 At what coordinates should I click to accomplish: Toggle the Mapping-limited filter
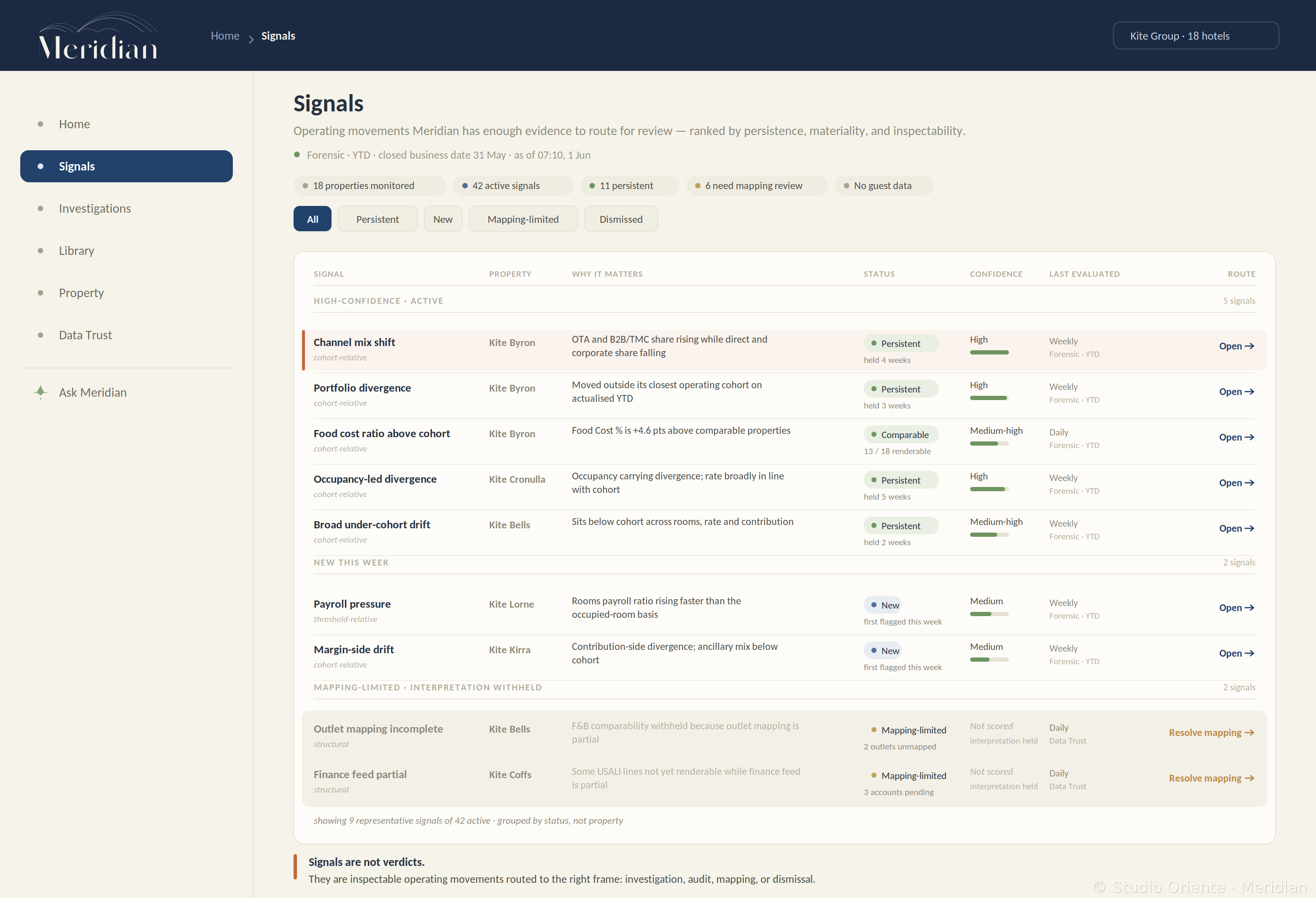[523, 219]
